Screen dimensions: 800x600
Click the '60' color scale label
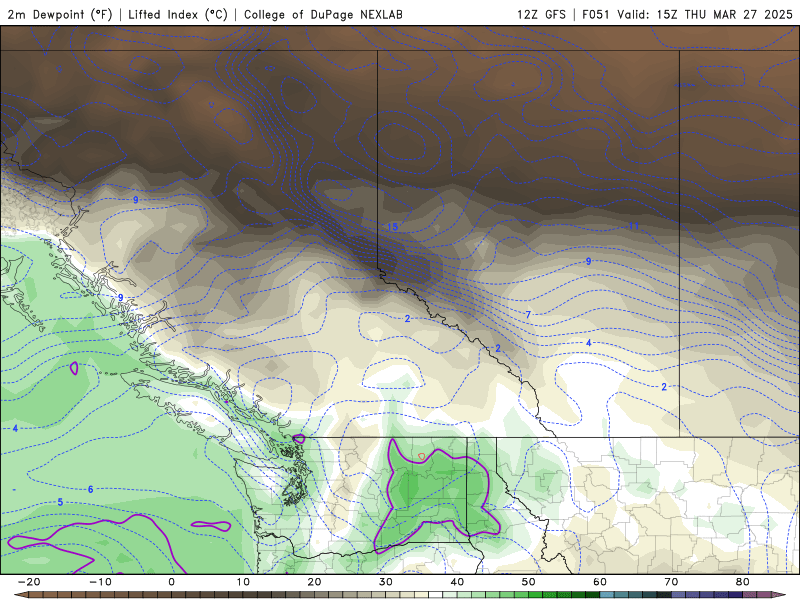tap(600, 582)
